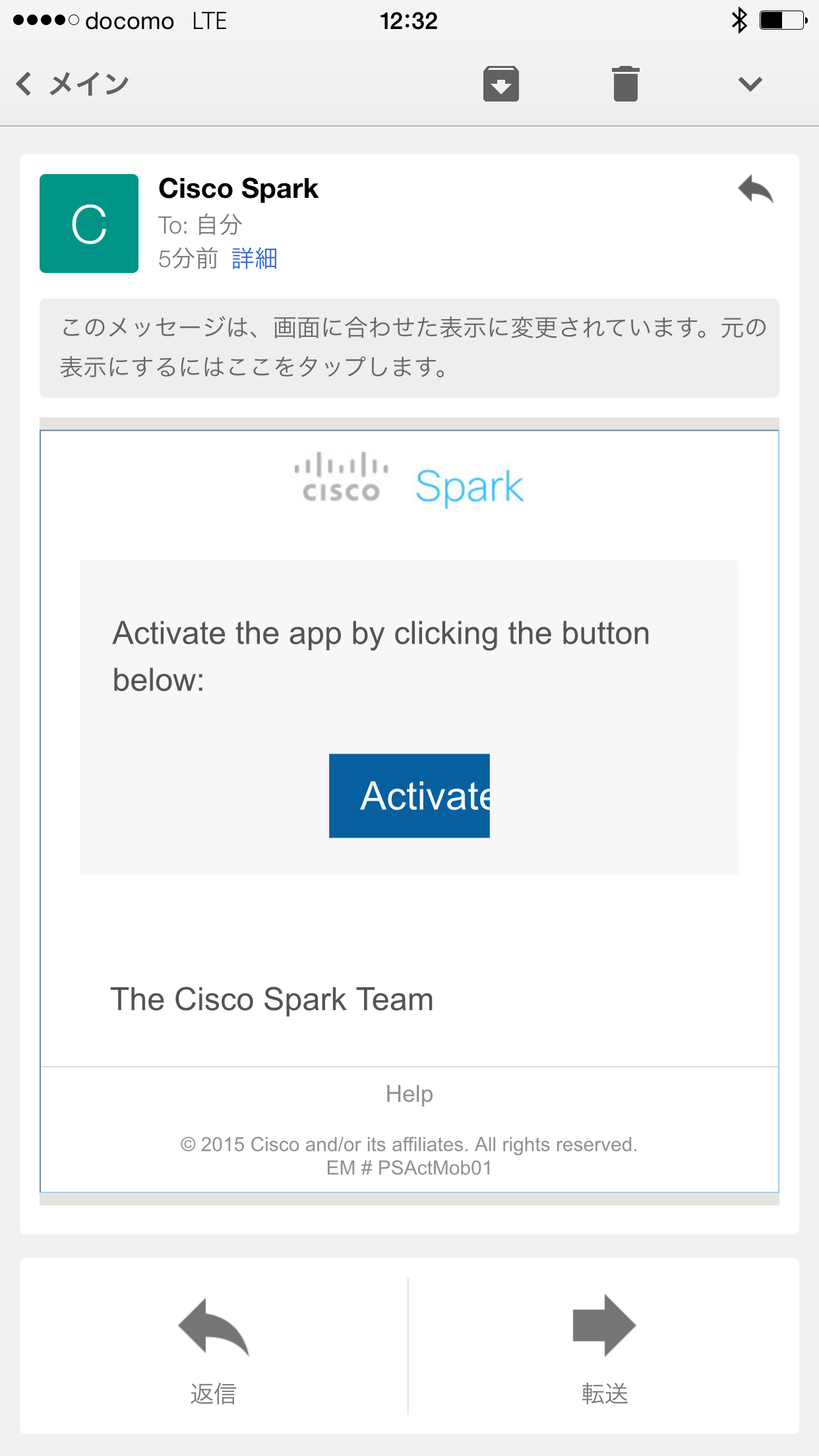This screenshot has height=1456, width=819.
Task: Tap the Bluetooth icon in status bar
Action: click(739, 20)
